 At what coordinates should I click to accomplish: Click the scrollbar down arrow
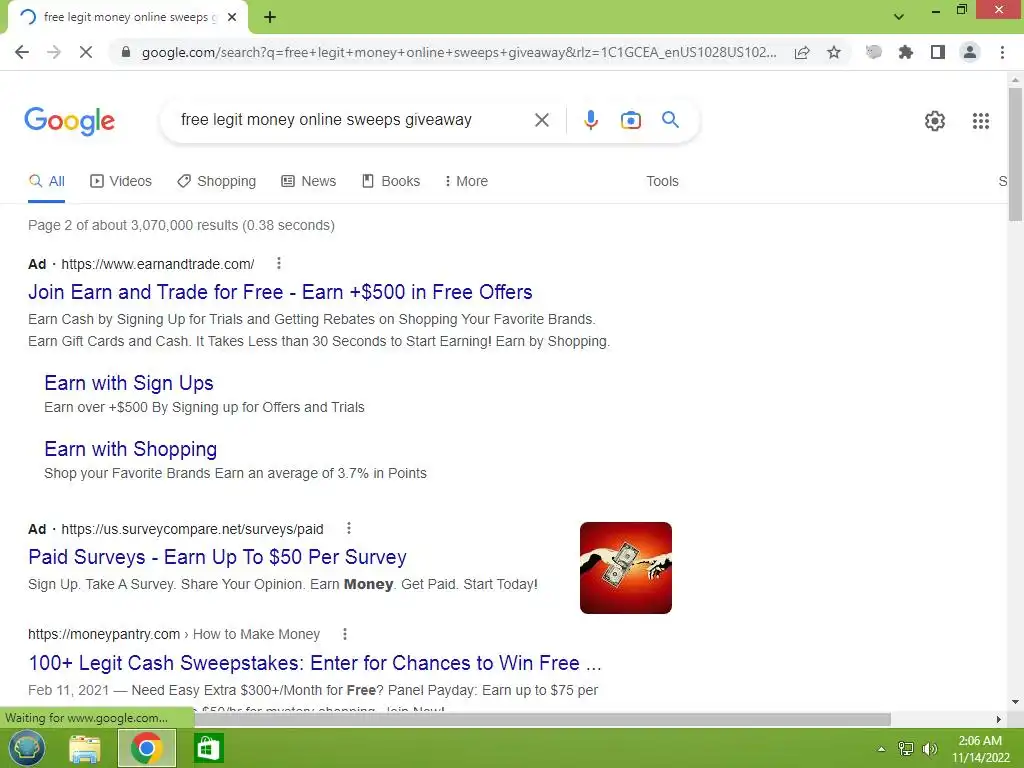[1015, 702]
